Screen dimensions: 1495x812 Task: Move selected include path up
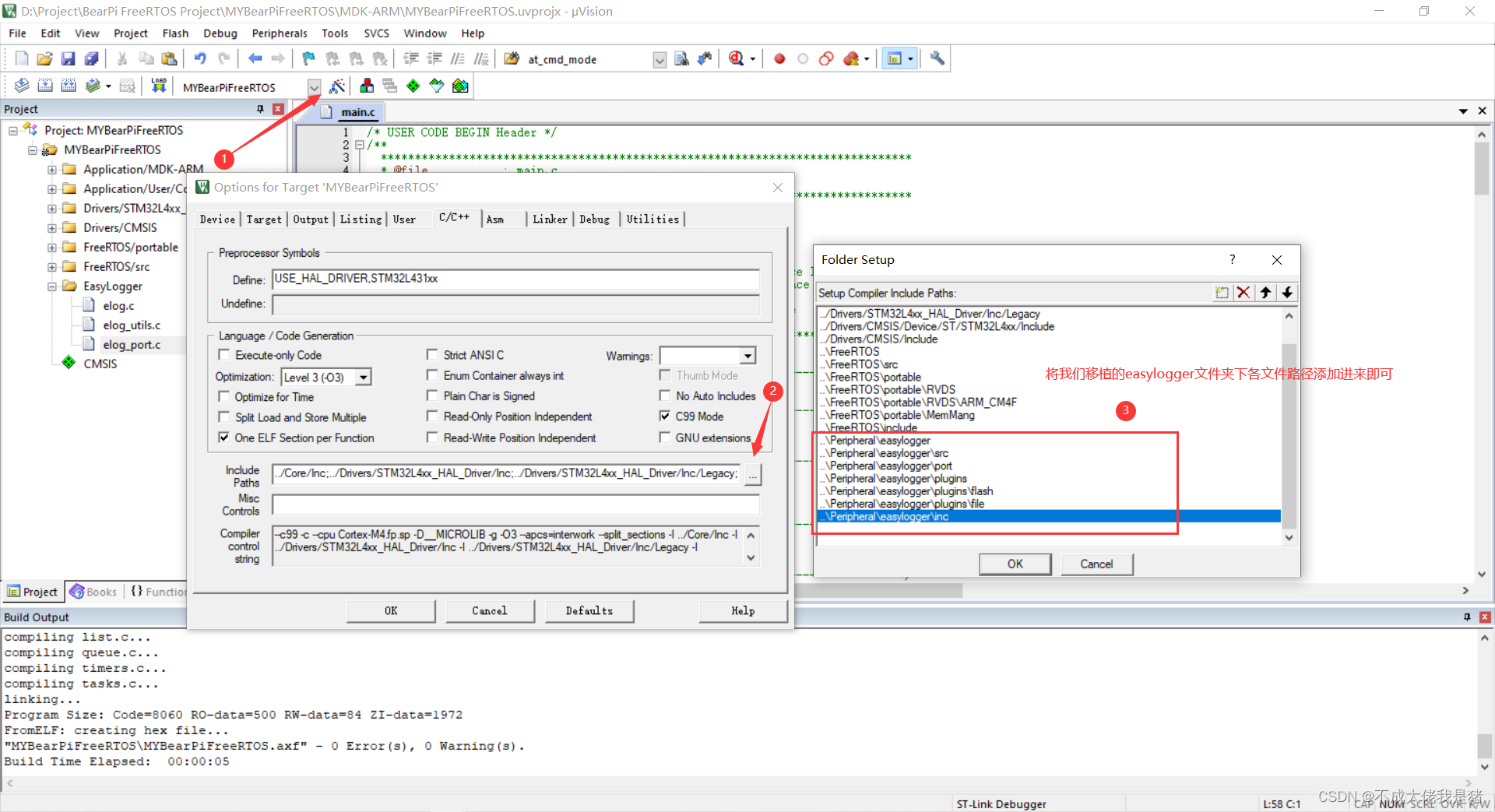tap(1265, 293)
